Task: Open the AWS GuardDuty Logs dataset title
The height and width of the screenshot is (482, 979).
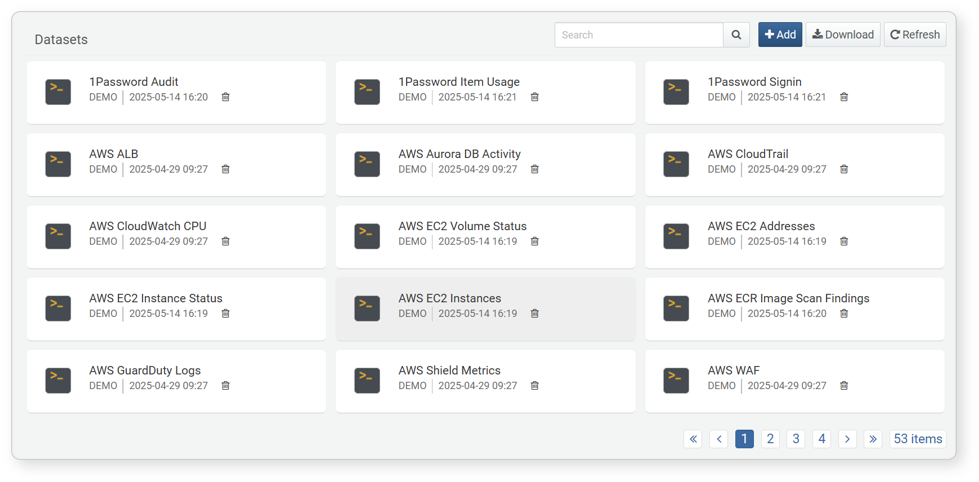Action: (145, 371)
